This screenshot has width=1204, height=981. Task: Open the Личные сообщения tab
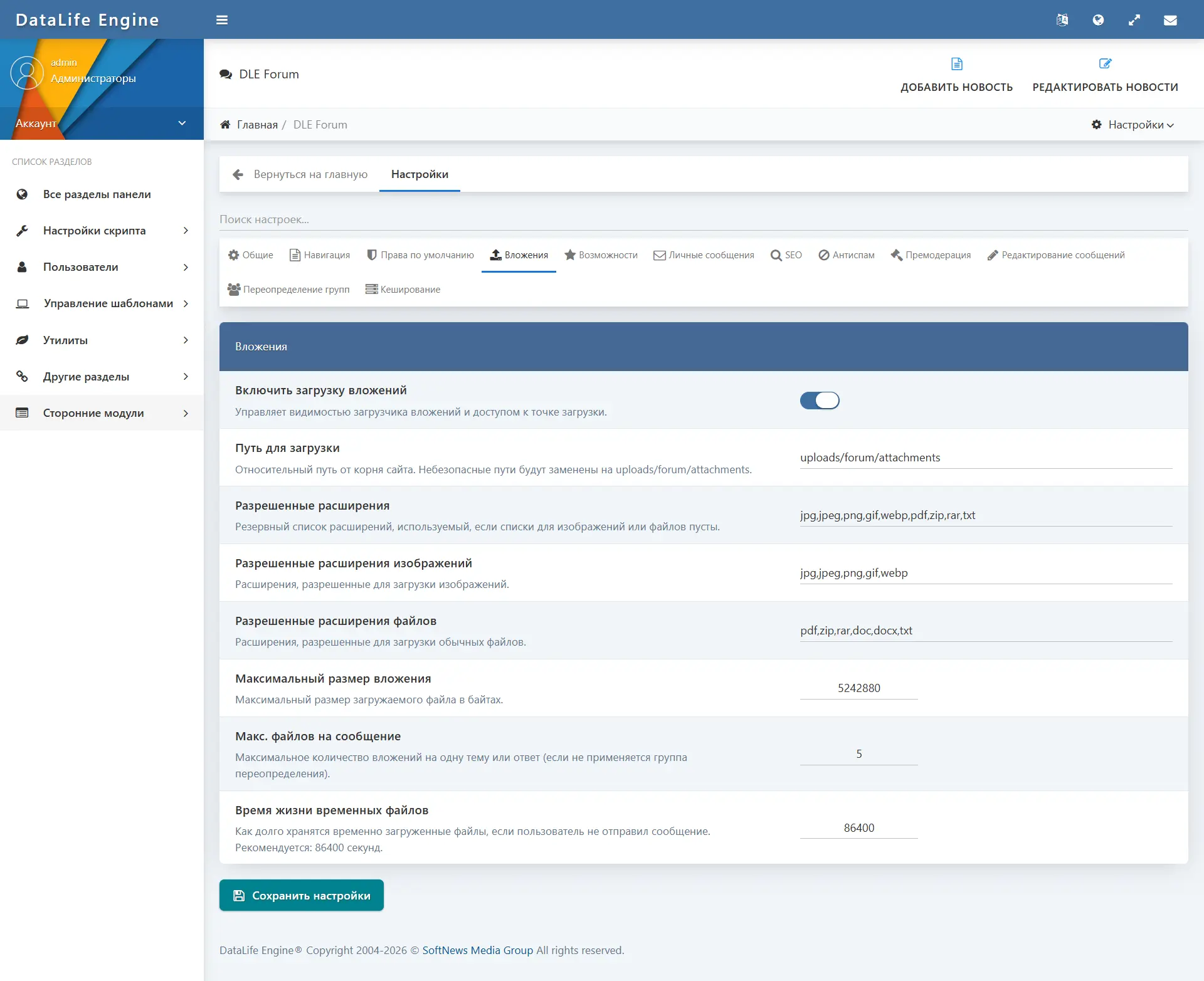coord(704,255)
